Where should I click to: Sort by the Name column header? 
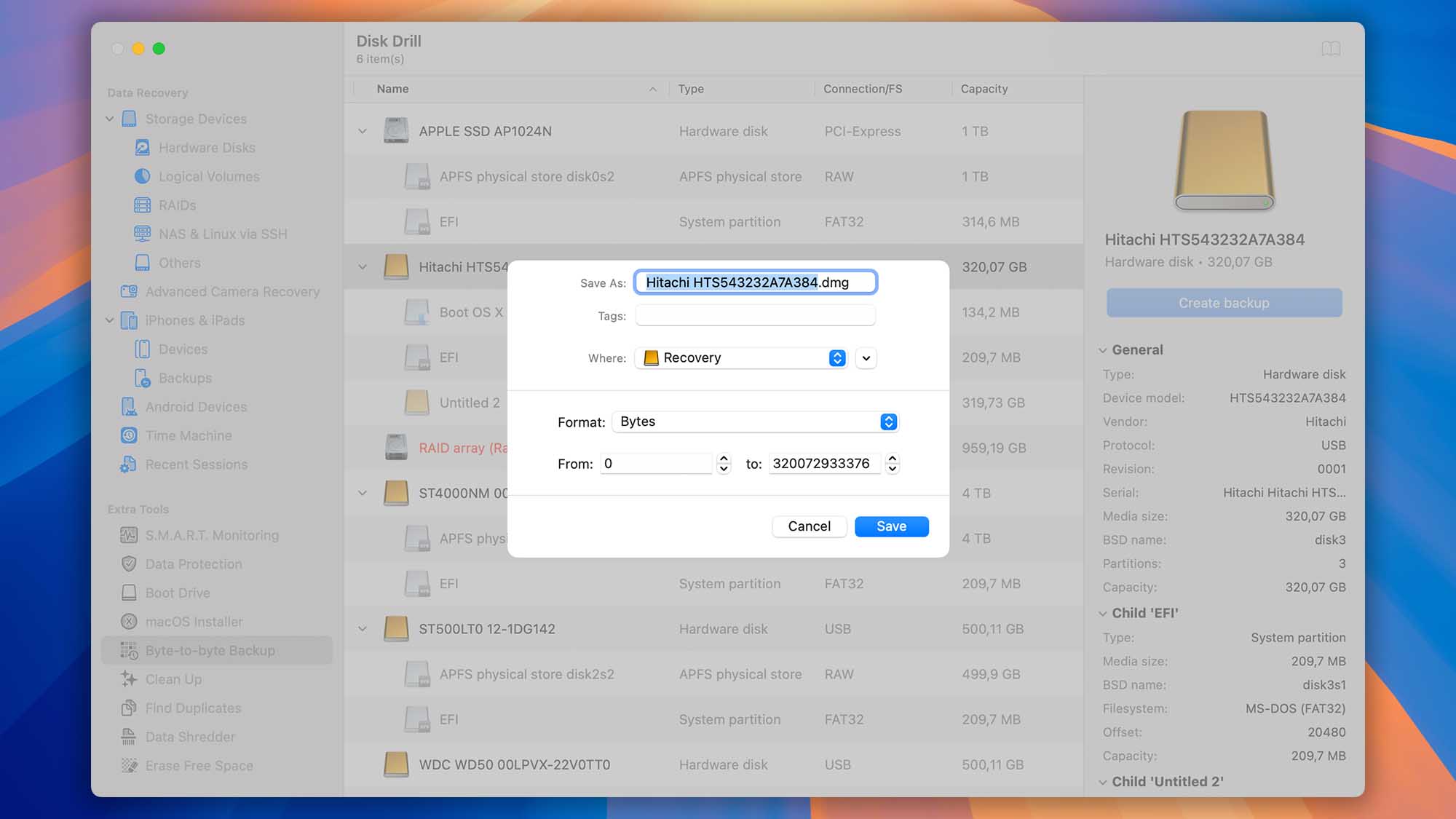click(392, 89)
